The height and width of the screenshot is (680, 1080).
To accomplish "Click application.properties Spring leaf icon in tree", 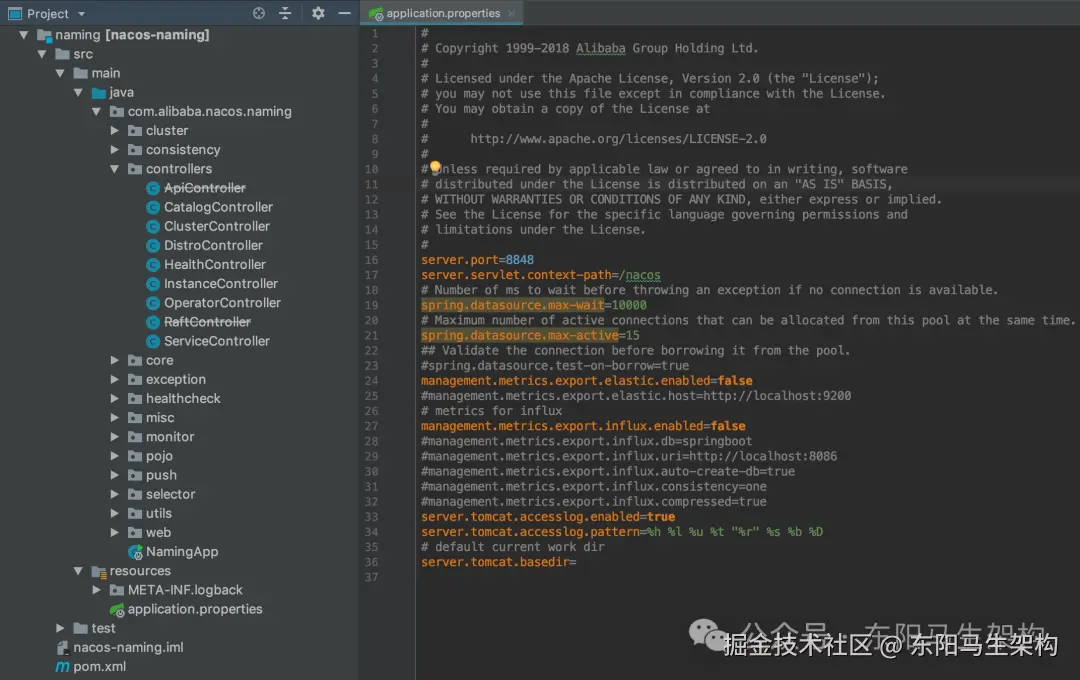I will 117,610.
